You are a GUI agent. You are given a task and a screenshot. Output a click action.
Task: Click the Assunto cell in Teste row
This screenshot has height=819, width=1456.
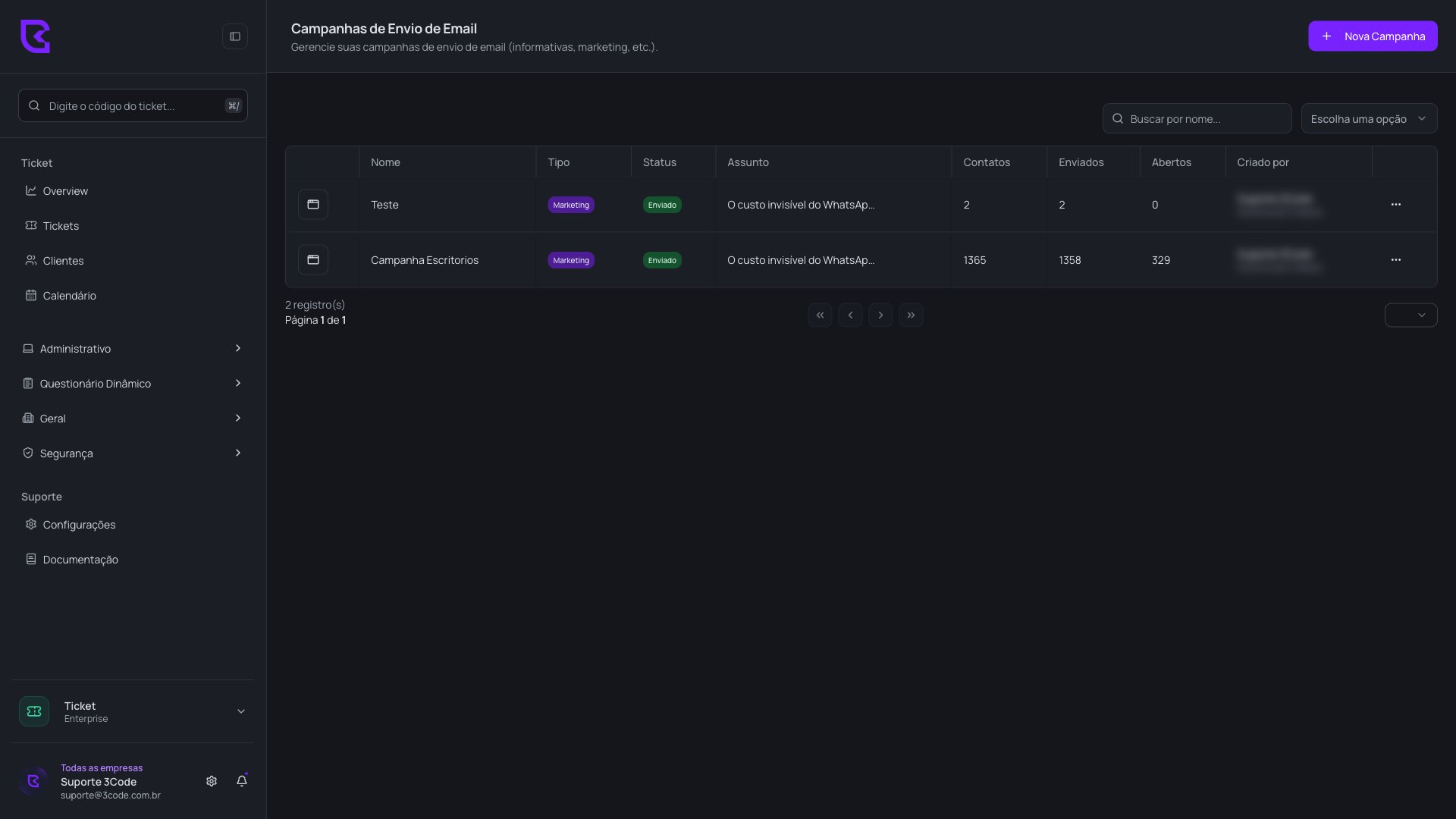[801, 205]
